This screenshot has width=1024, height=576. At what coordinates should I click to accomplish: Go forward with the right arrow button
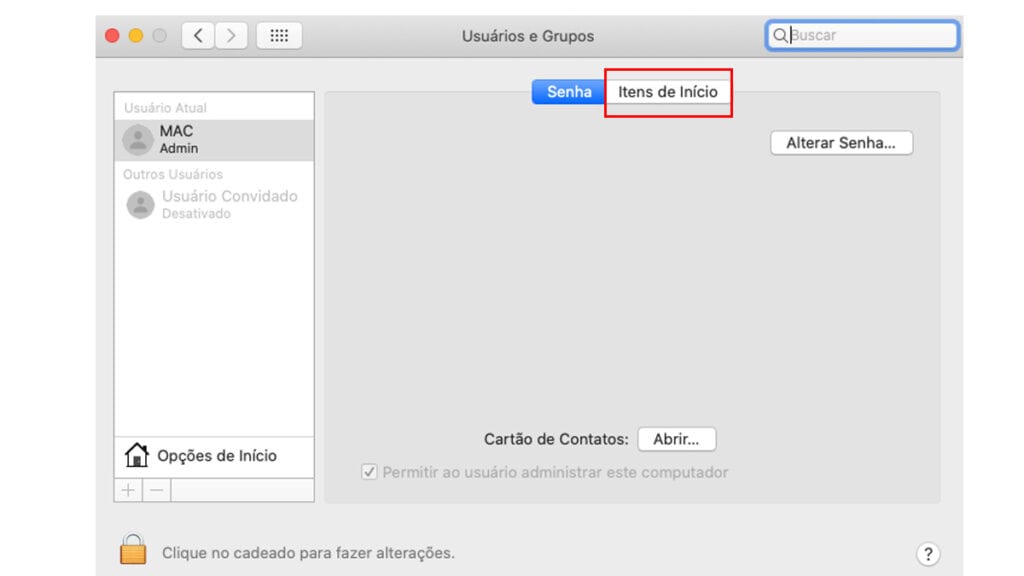231,35
